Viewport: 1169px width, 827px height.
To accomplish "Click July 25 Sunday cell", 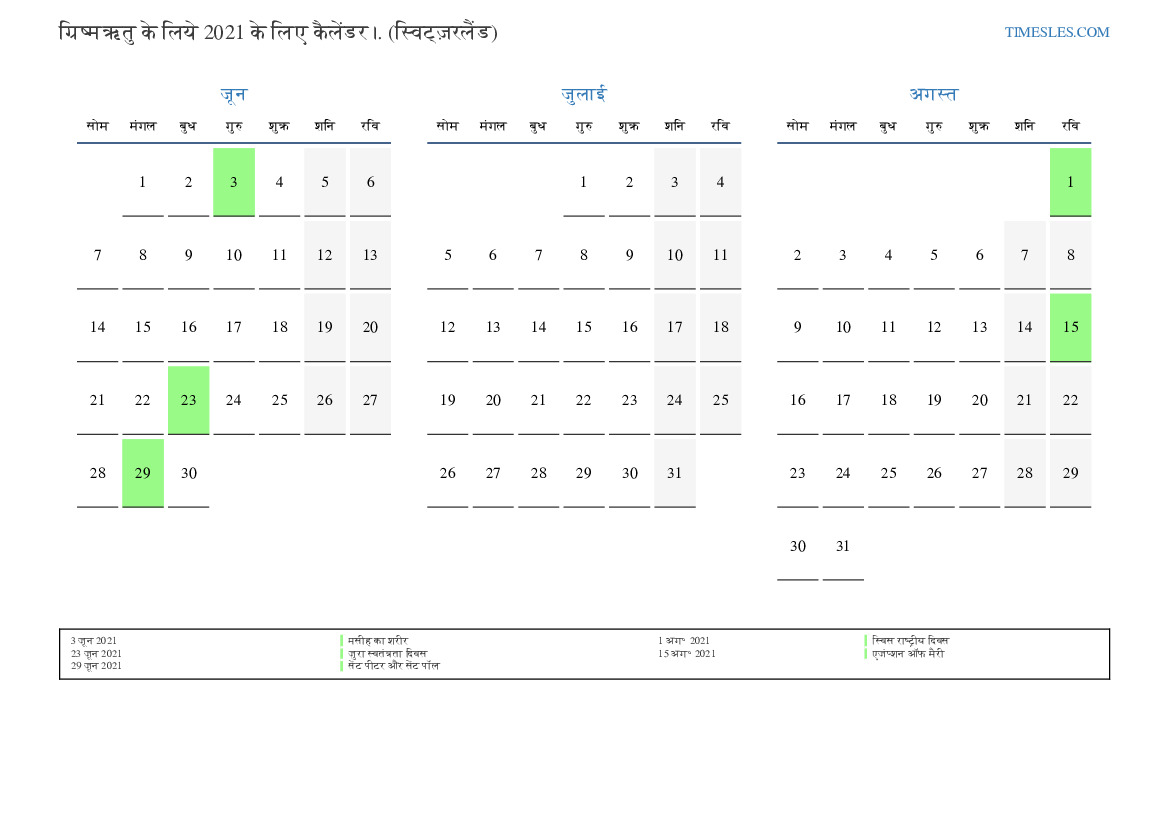I will [720, 400].
